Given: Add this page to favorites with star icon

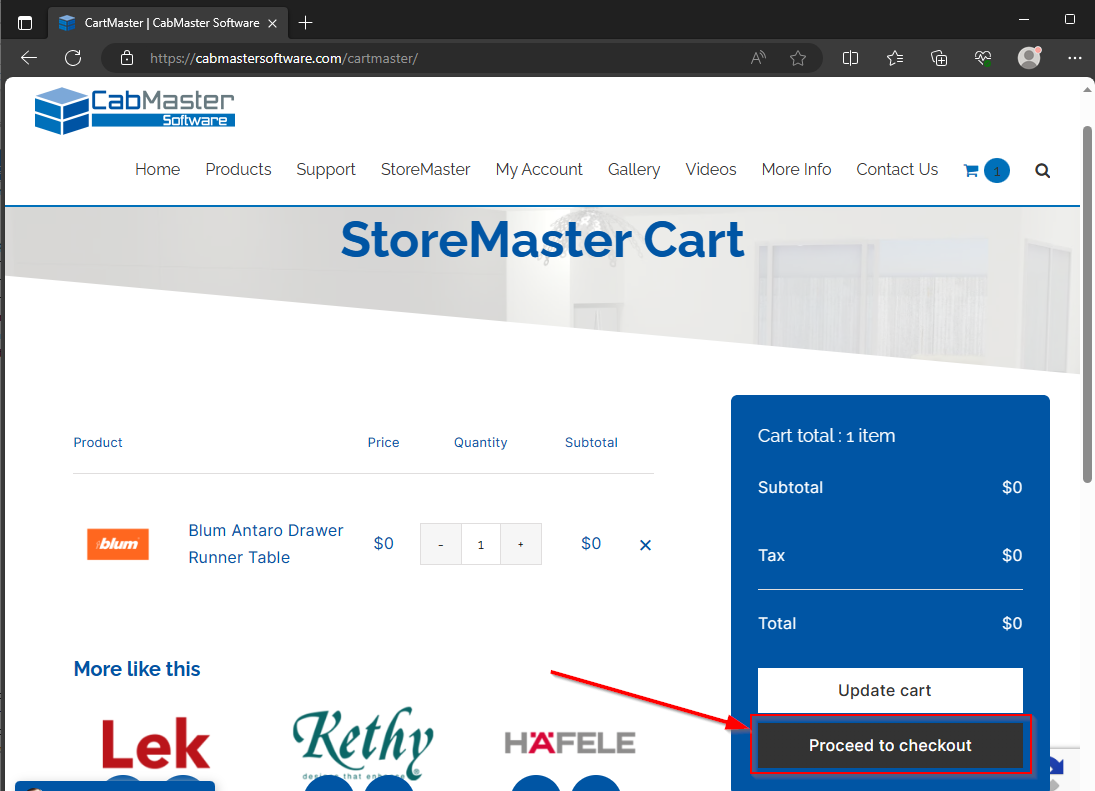Looking at the screenshot, I should click(798, 58).
